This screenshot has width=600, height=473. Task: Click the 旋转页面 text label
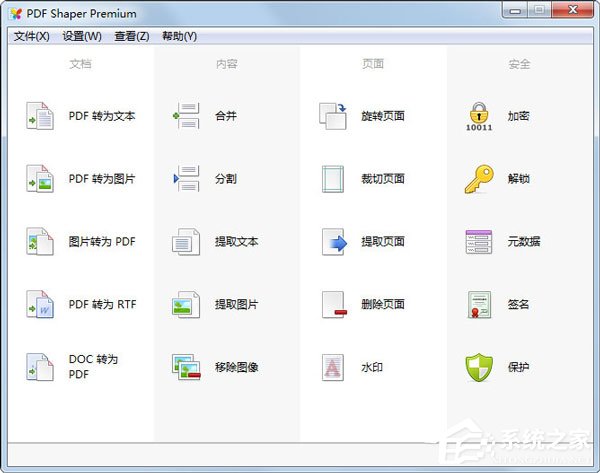[383, 116]
